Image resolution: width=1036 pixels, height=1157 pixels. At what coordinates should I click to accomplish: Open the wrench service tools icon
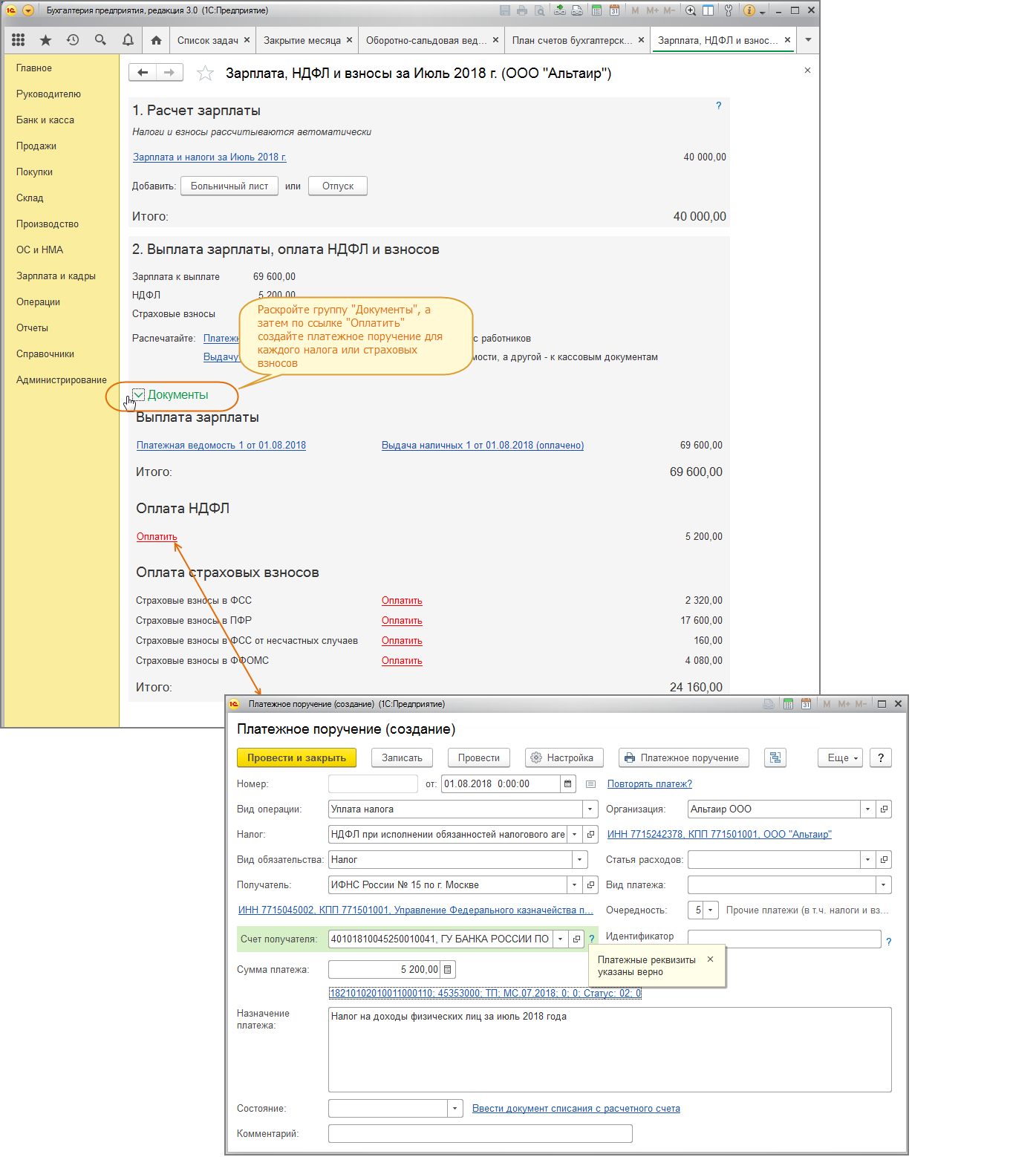pos(729,10)
